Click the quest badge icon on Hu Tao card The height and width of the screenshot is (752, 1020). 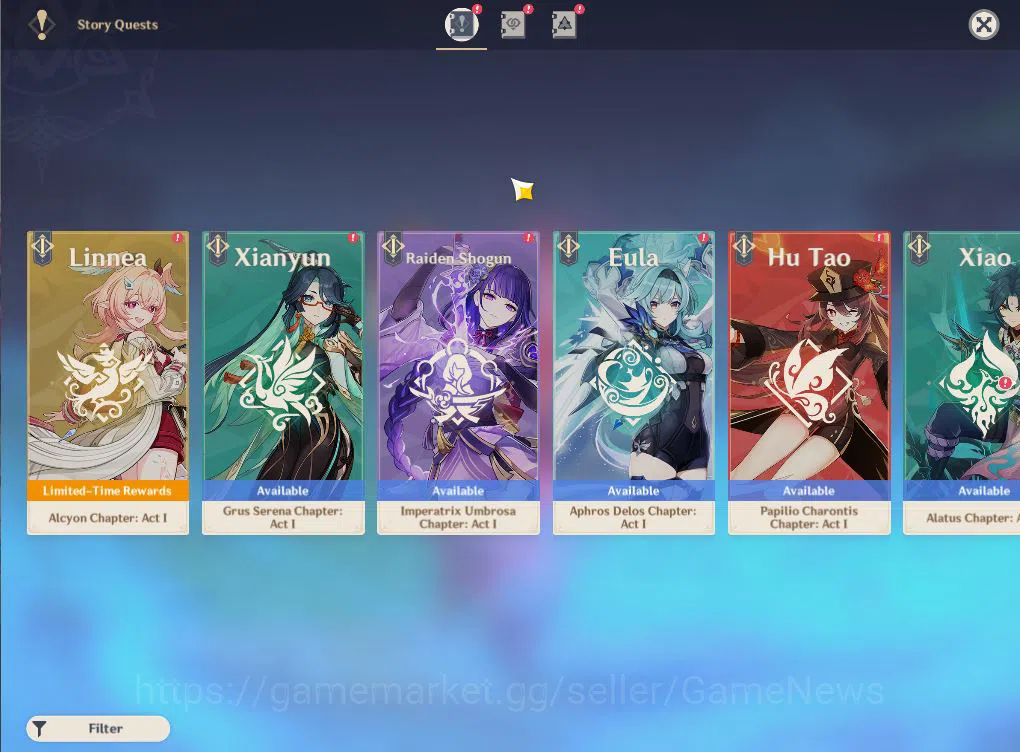[x=744, y=247]
